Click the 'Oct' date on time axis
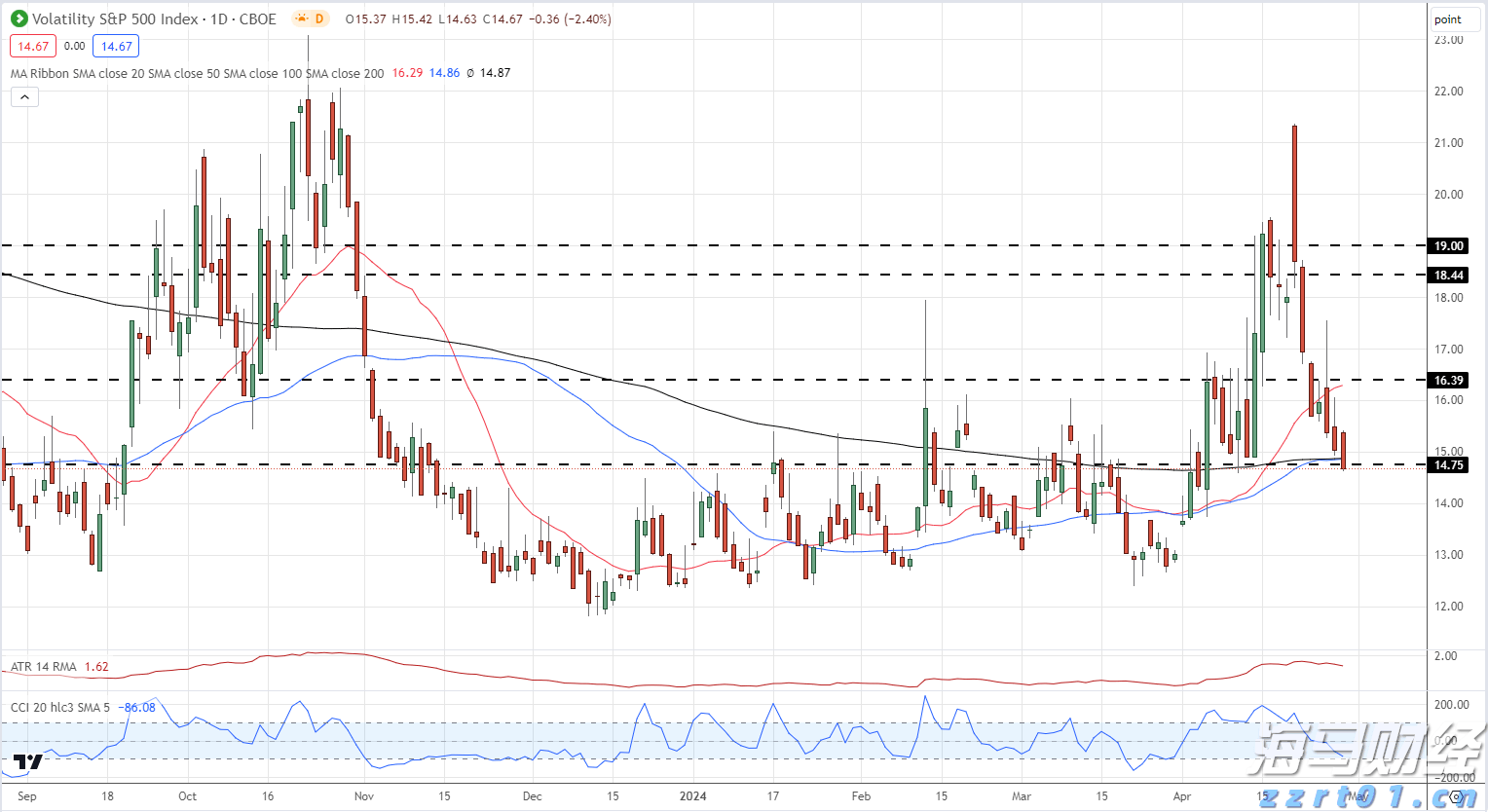 [x=187, y=796]
